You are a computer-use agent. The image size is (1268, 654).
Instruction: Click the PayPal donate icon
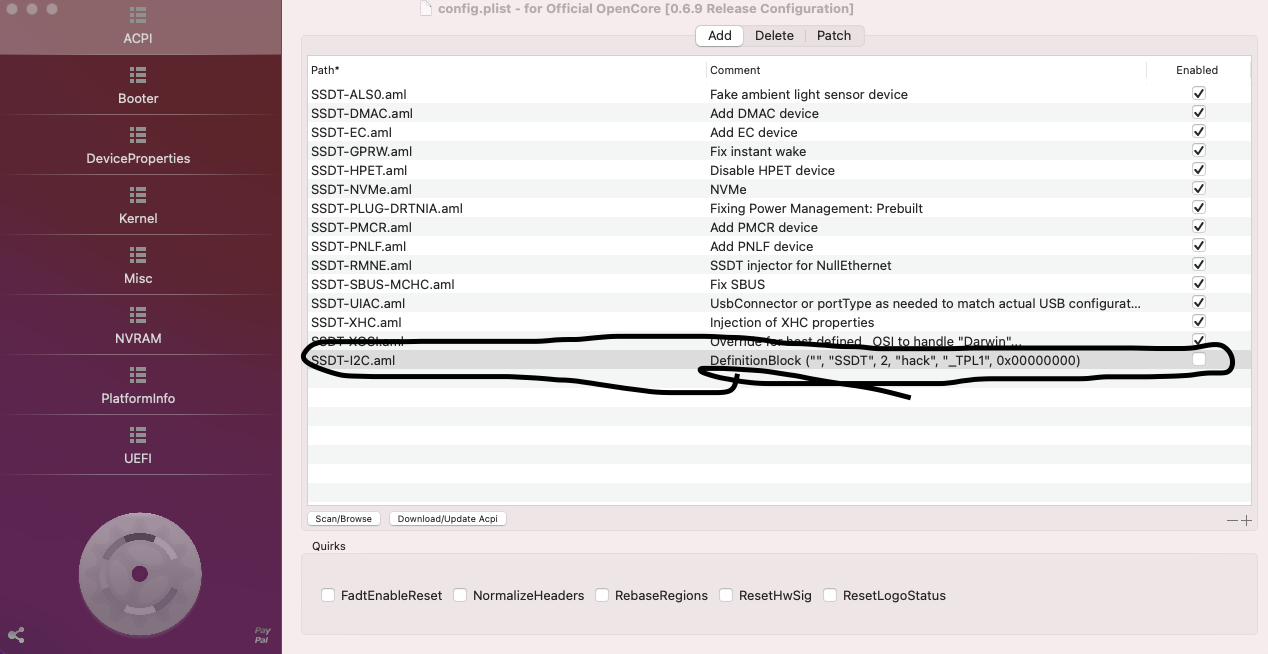[x=262, y=635]
